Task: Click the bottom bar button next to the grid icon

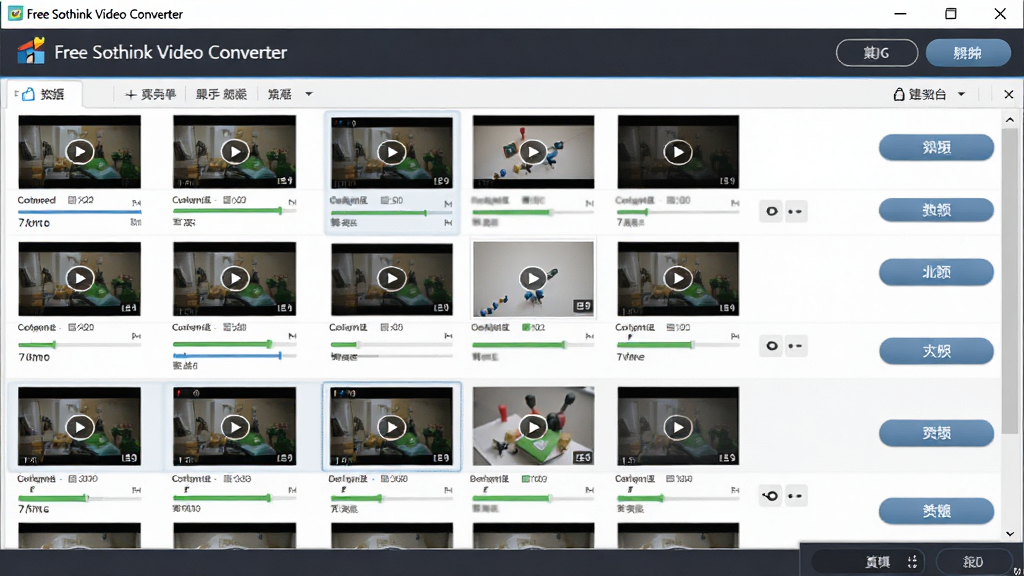Action: tap(868, 562)
